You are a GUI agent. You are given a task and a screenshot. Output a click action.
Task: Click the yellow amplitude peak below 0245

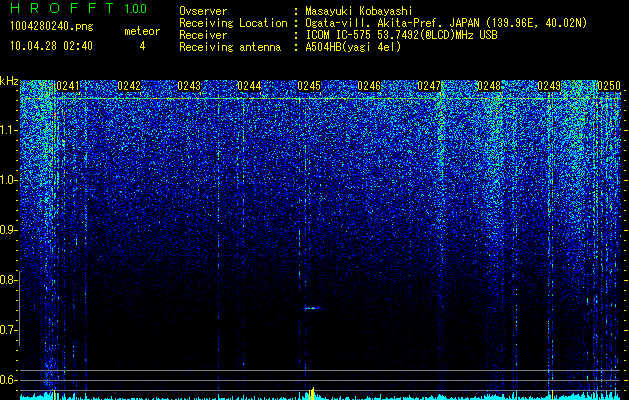coord(311,394)
